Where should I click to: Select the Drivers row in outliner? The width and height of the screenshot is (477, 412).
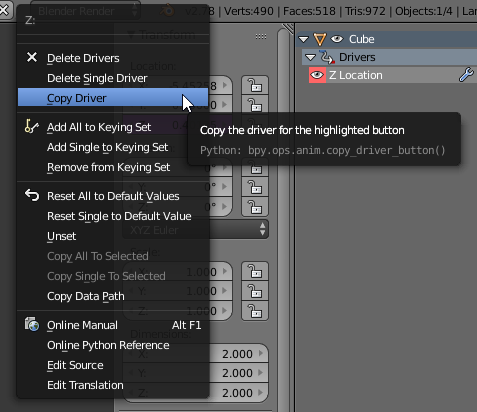point(390,57)
